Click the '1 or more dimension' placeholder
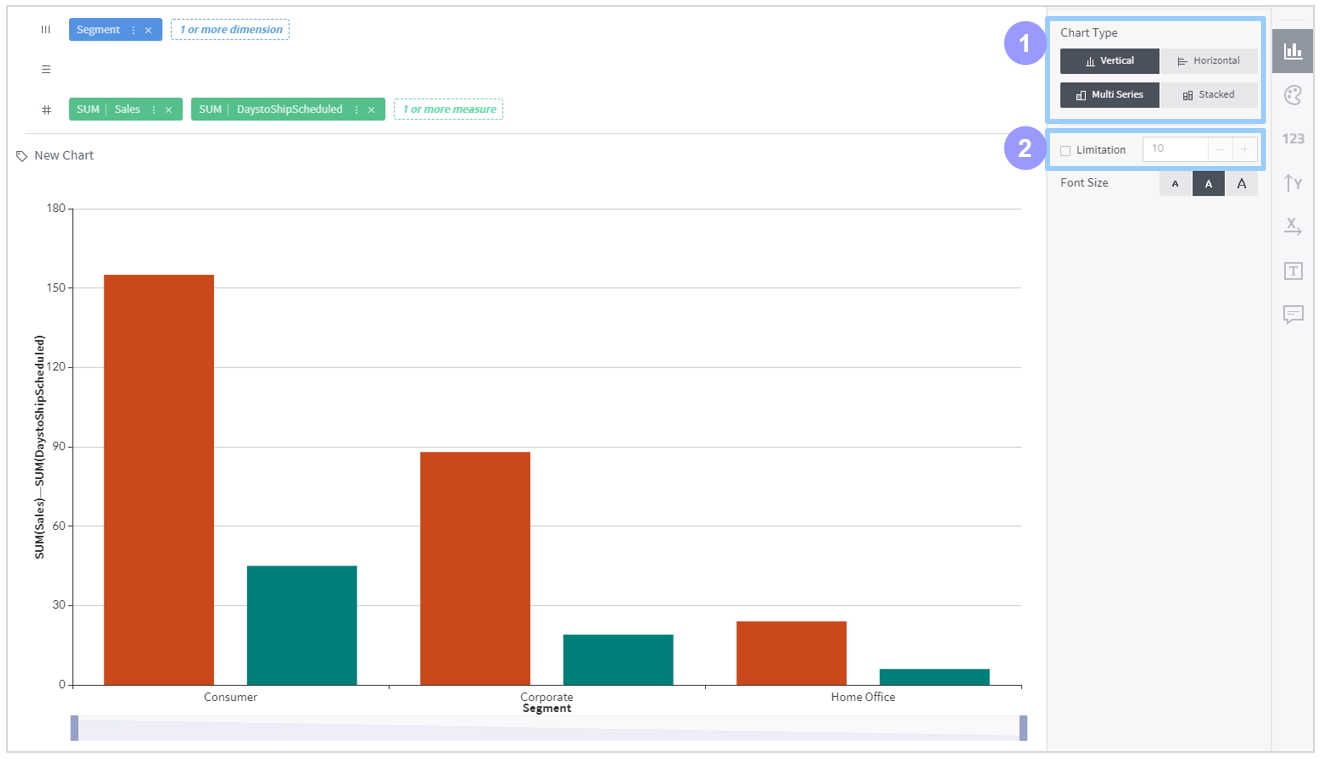1323x759 pixels. [x=231, y=30]
